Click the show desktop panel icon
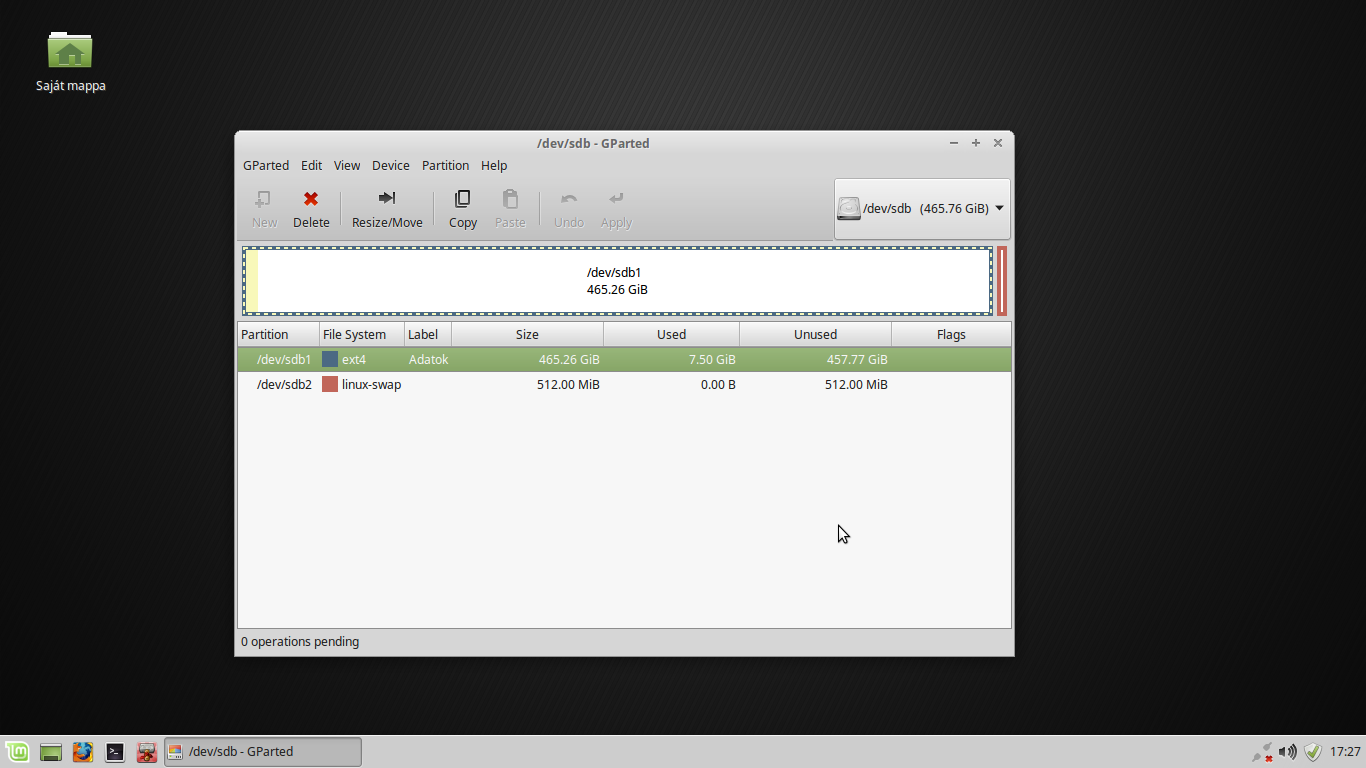The height and width of the screenshot is (768, 1366). tap(51, 752)
